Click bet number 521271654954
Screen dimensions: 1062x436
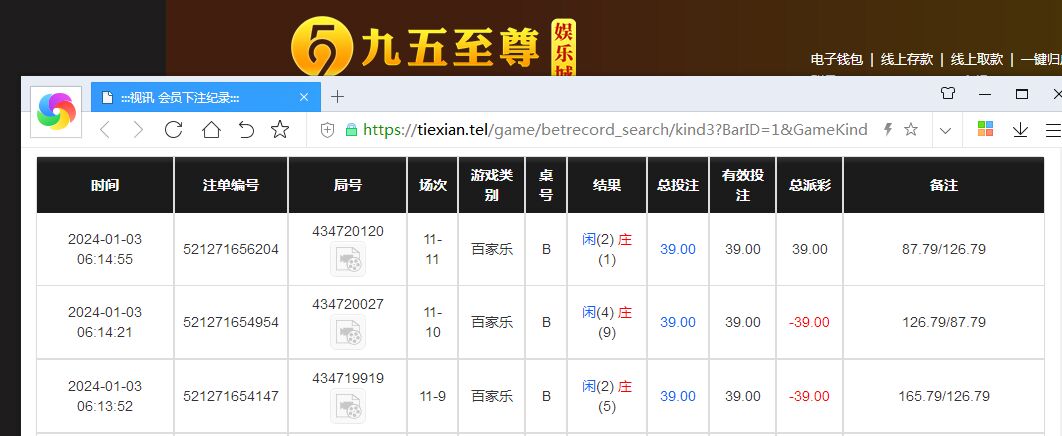click(x=231, y=322)
